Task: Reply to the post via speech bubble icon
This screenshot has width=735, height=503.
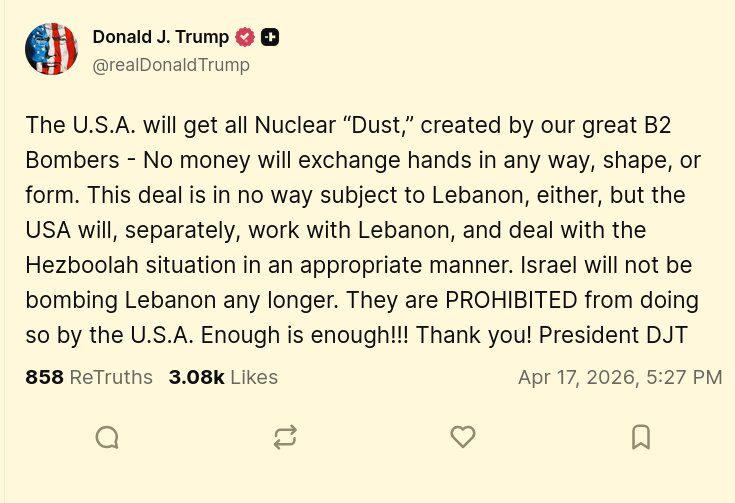Action: click(x=107, y=437)
